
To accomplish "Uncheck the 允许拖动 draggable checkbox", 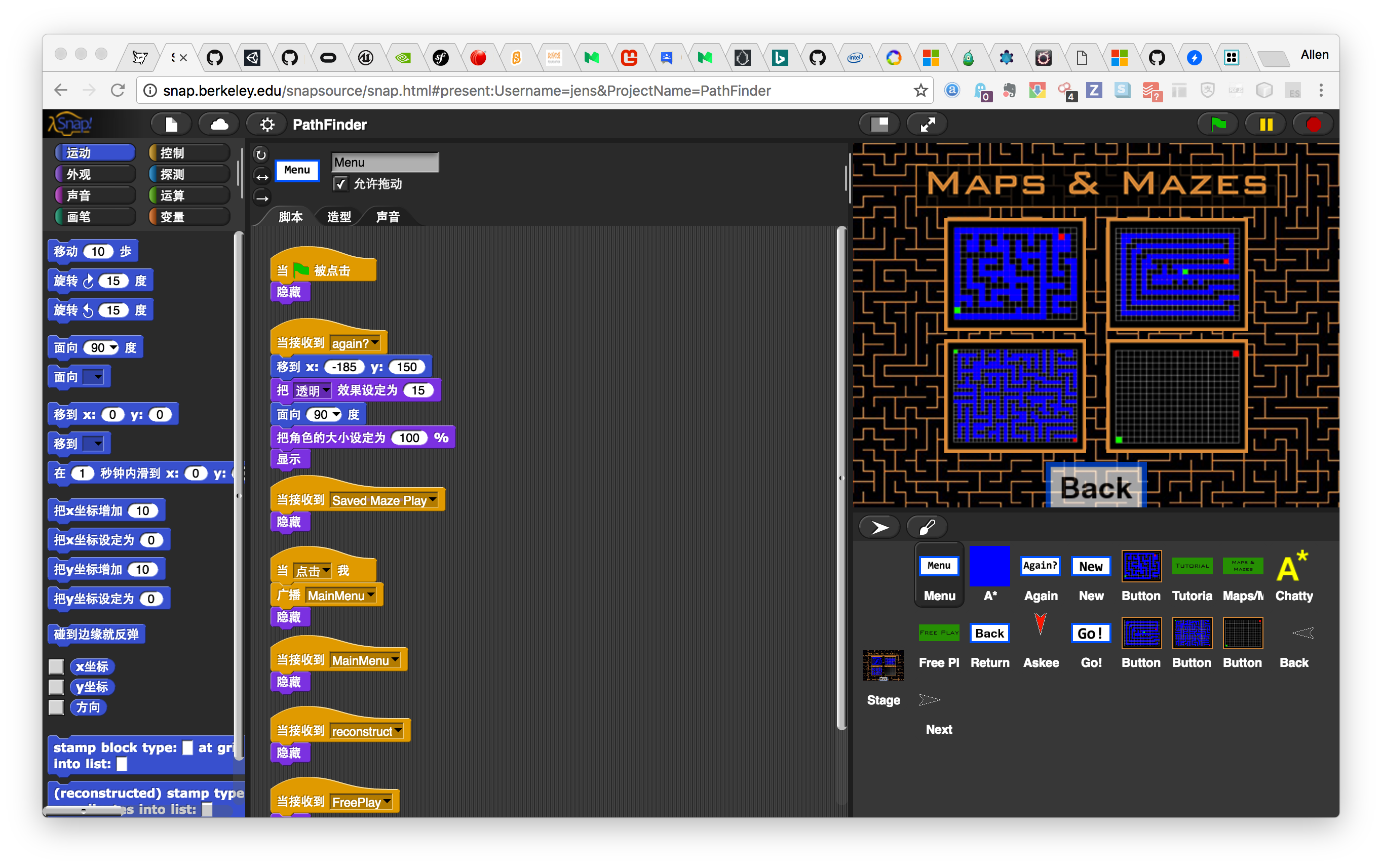I will (x=340, y=184).
